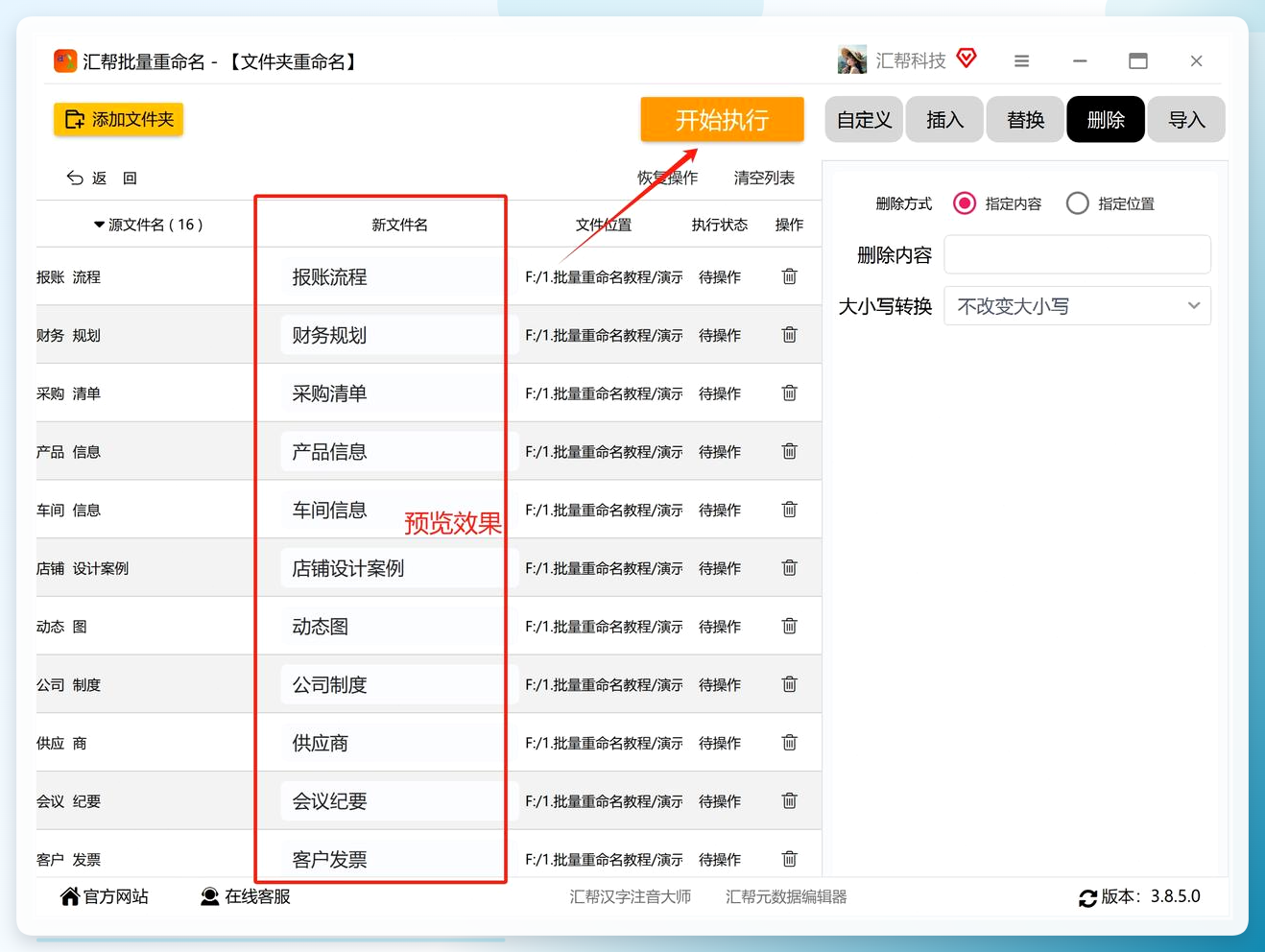Screen dimensions: 1265x952
Task: Delete the 会议 纪要 row with trash icon
Action: tap(789, 801)
